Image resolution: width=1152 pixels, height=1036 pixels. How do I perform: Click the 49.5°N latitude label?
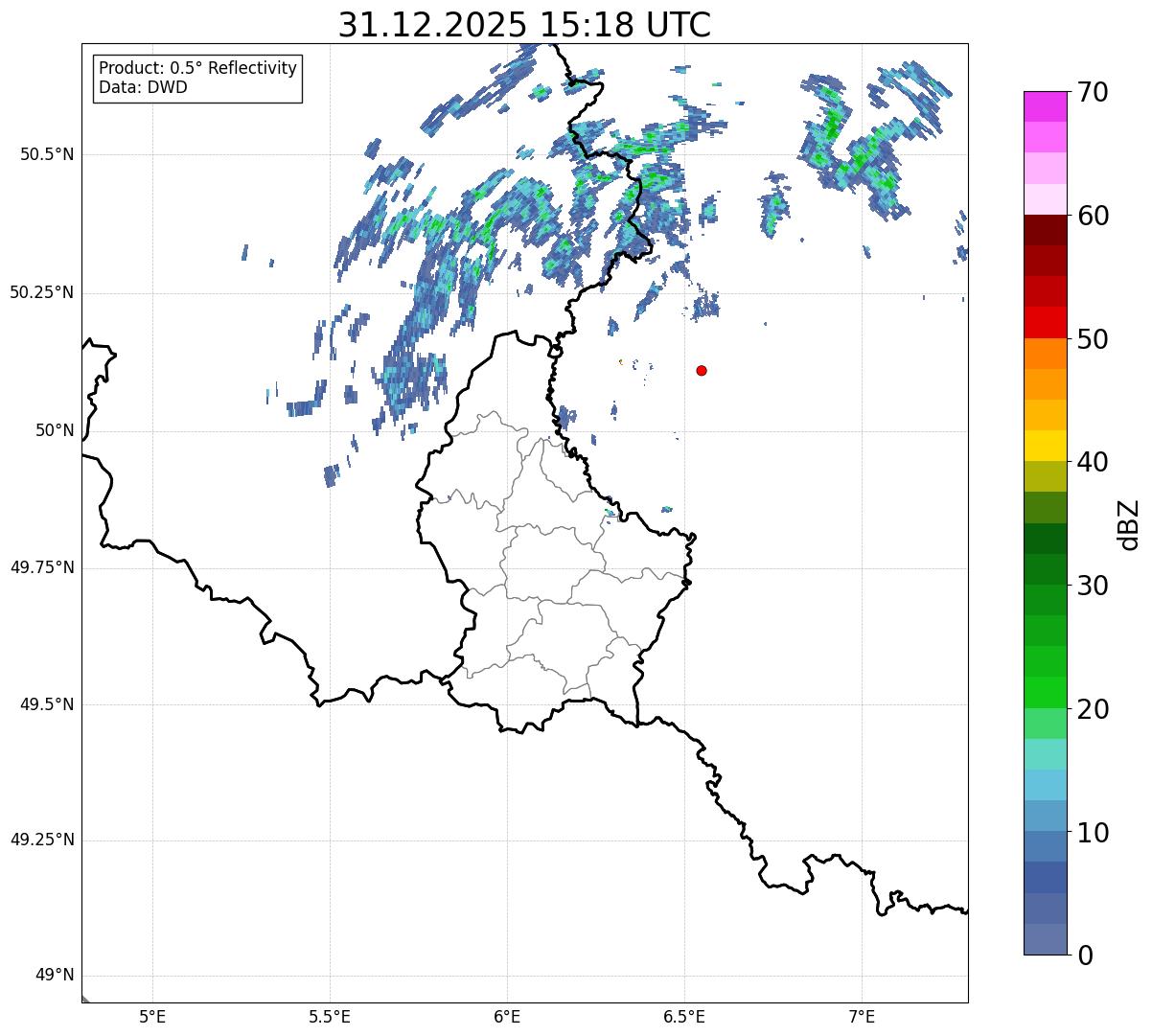pos(47,704)
